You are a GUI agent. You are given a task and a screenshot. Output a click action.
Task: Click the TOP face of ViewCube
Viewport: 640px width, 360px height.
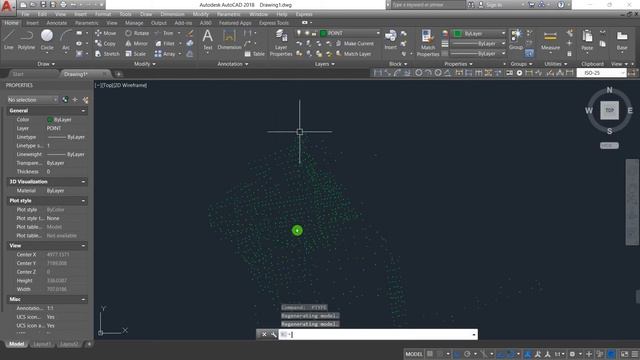(x=609, y=110)
